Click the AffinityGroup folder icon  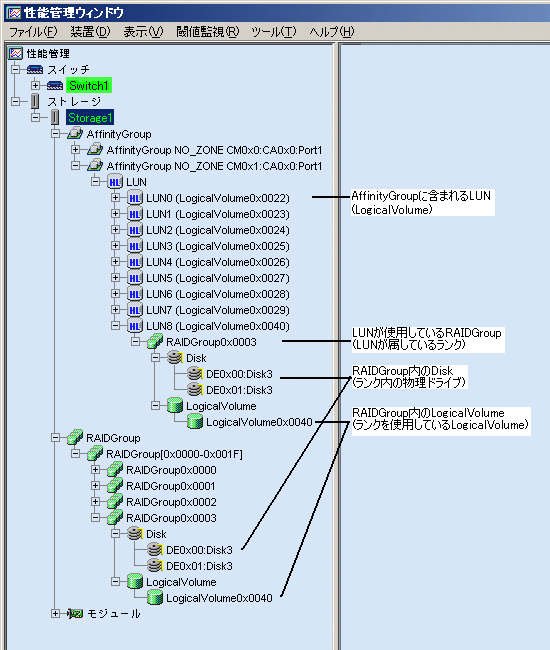pyautogui.click(x=75, y=133)
